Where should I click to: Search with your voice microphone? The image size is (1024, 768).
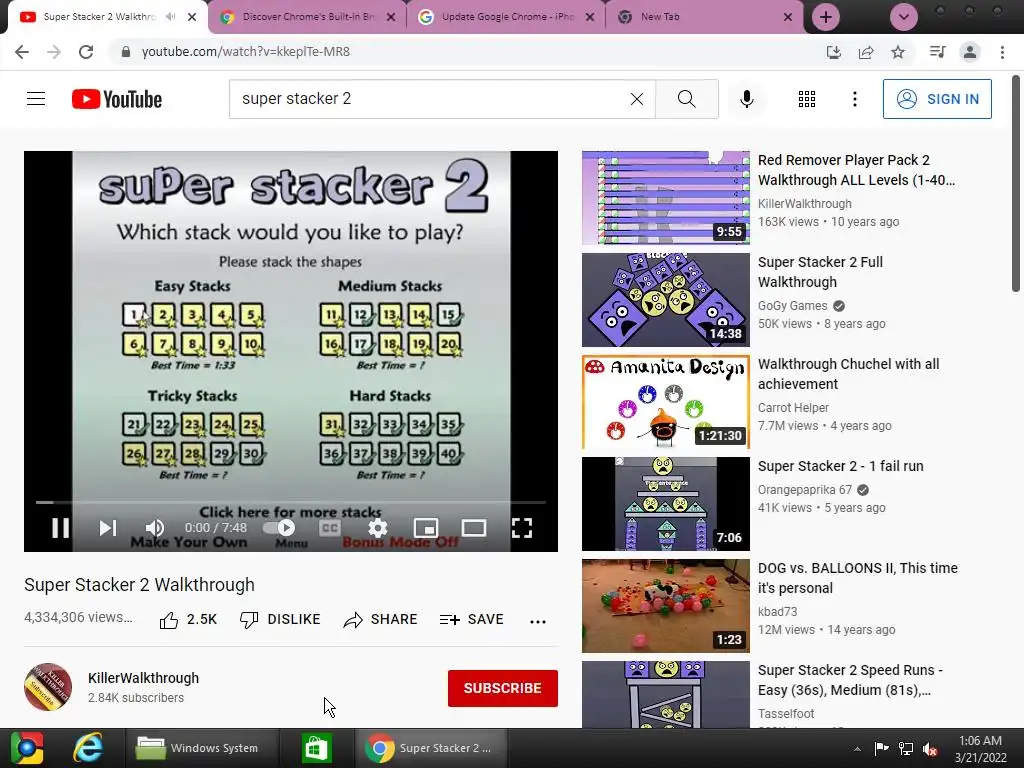[x=746, y=99]
